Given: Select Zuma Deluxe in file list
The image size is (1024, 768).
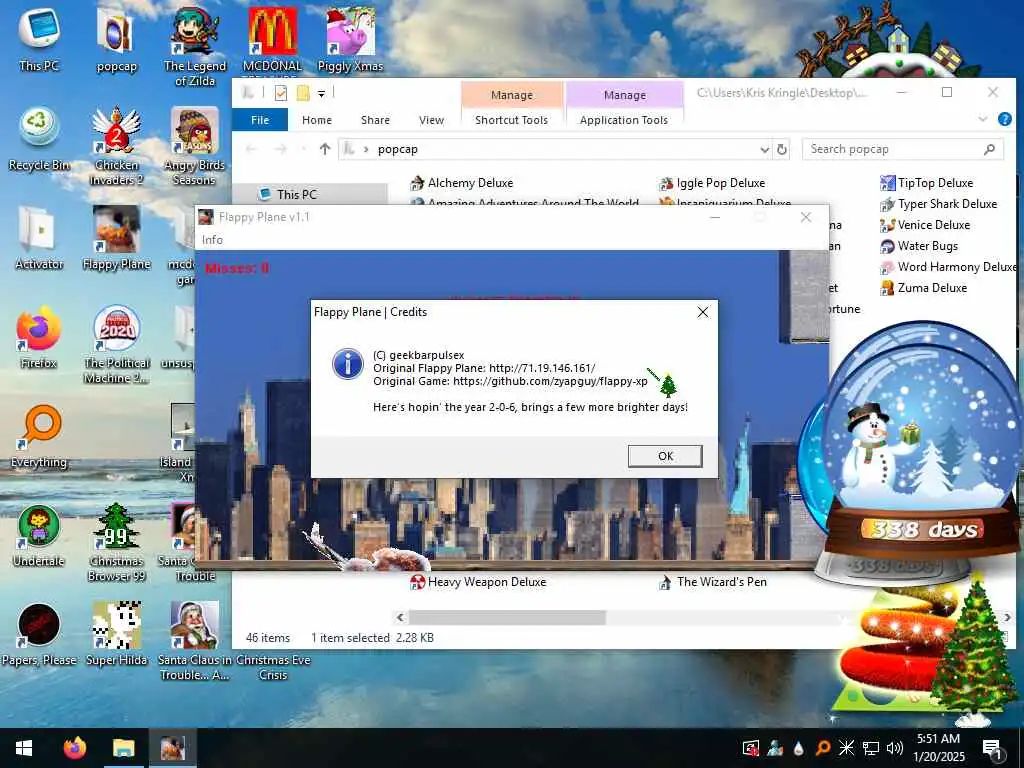Looking at the screenshot, I should [923, 287].
